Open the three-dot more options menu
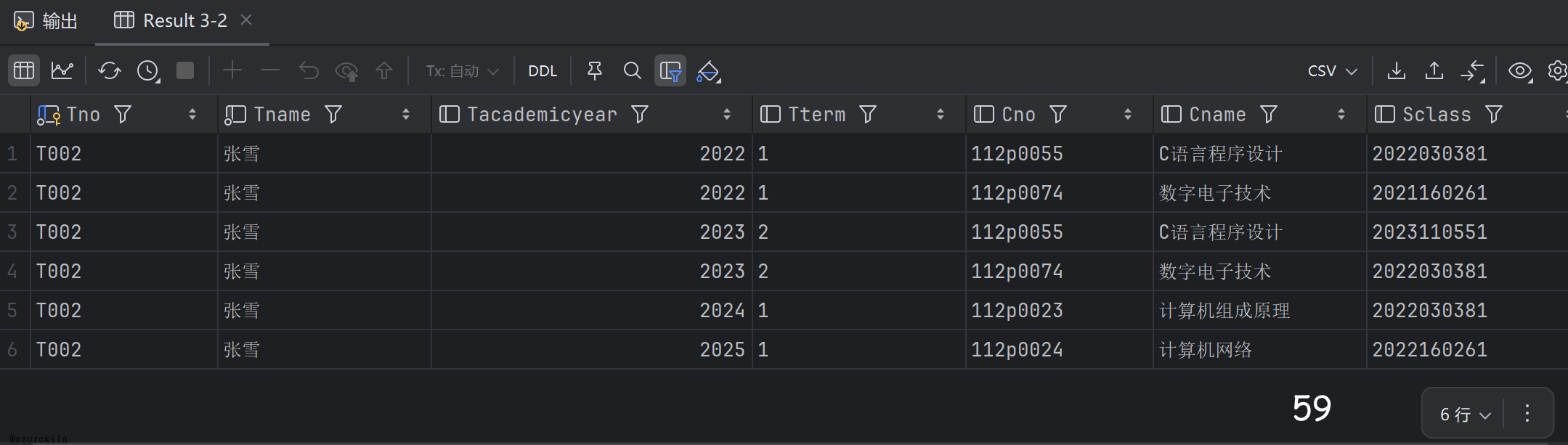Image resolution: width=1568 pixels, height=445 pixels. [1527, 413]
